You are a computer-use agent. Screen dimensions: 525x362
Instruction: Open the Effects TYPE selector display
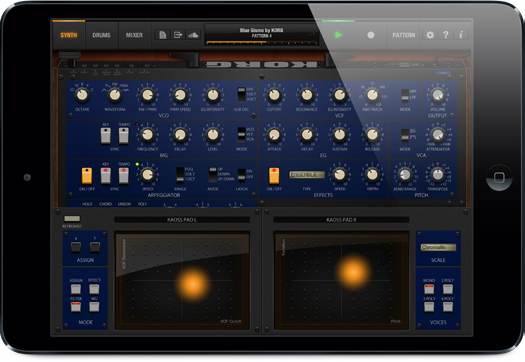(x=307, y=174)
